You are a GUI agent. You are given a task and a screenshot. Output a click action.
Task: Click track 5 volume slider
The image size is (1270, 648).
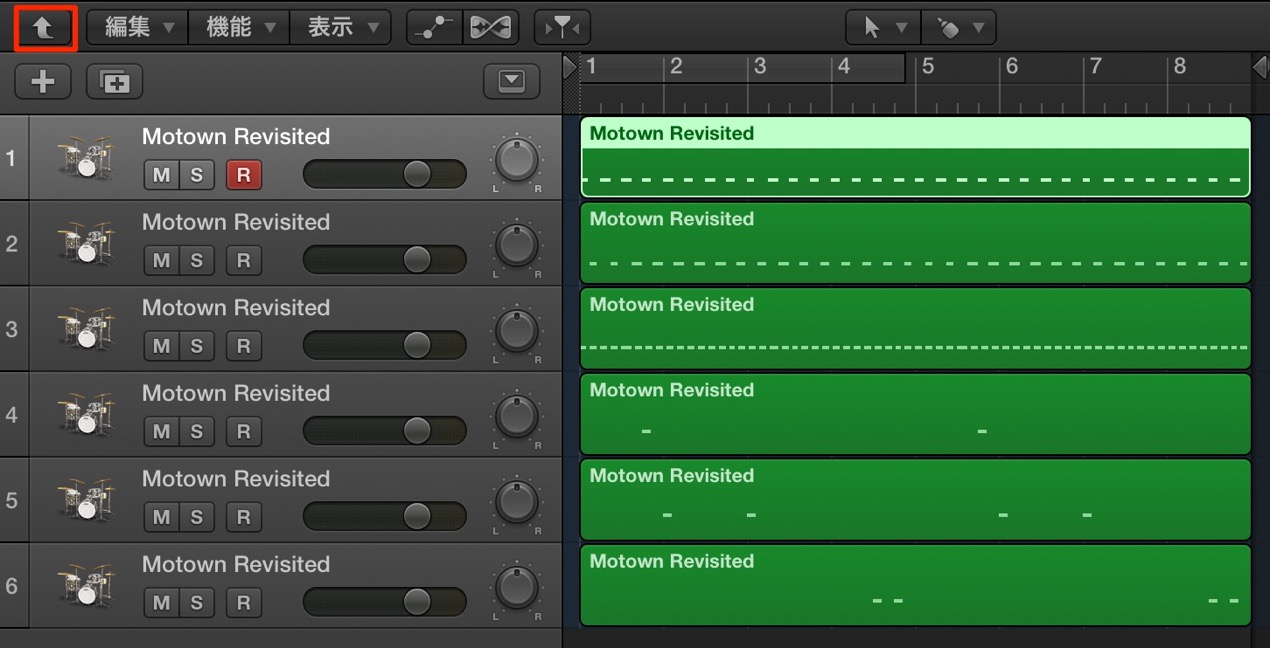pos(385,516)
